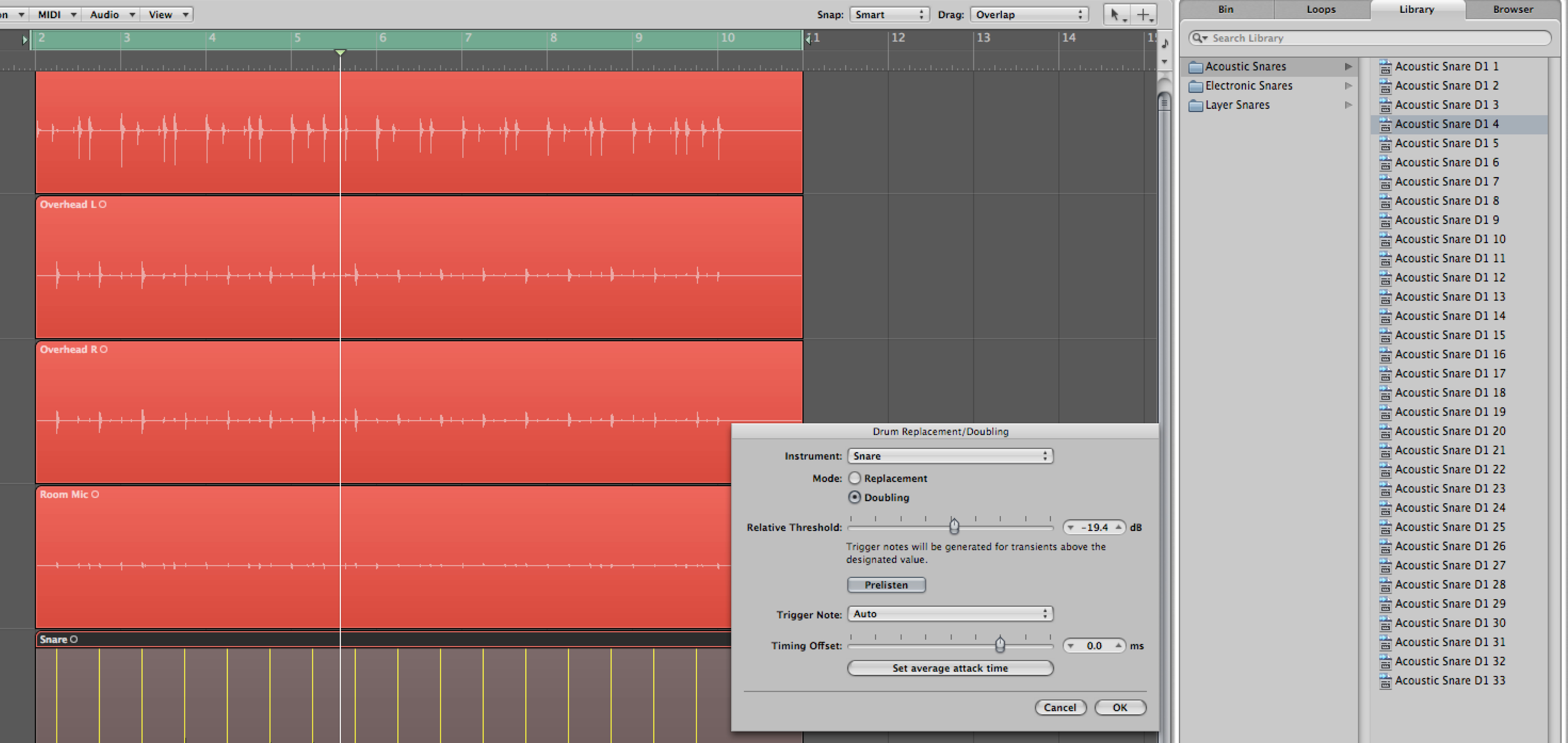This screenshot has width=1568, height=743.
Task: Open the Audio menu
Action: point(111,15)
